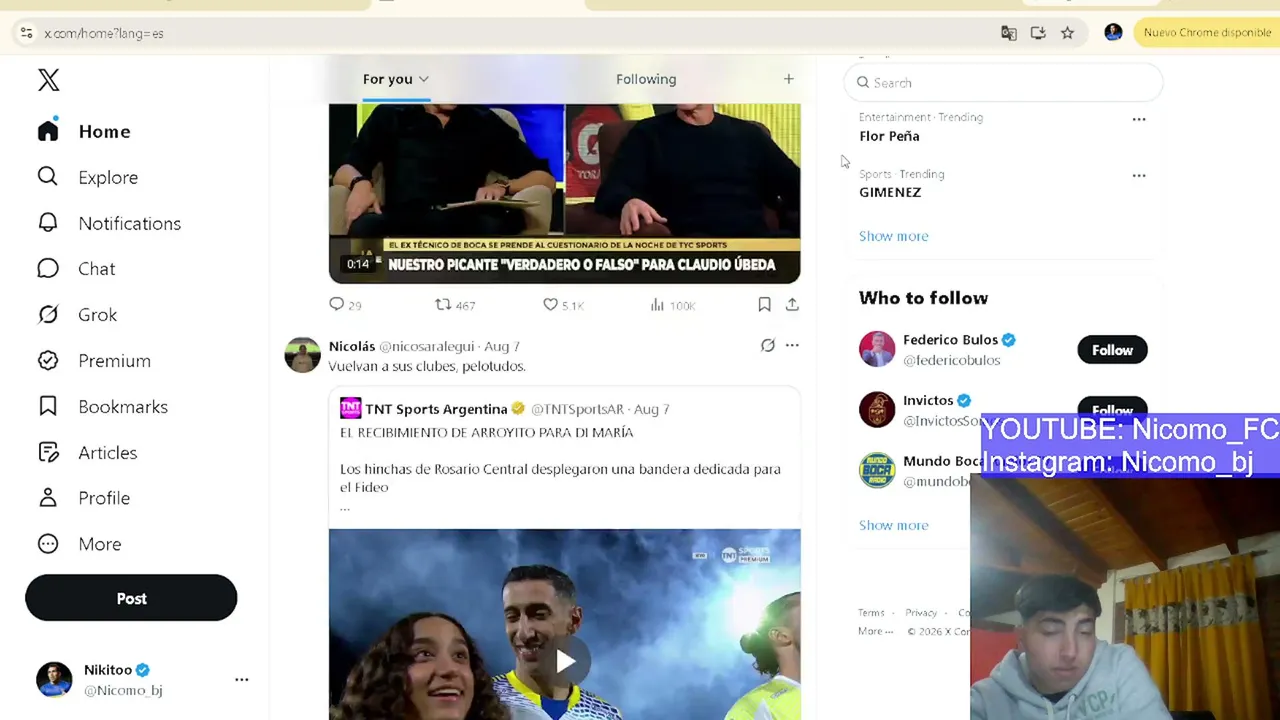1280x720 pixels.
Task: Open Notifications from the sidebar
Action: tap(109, 223)
